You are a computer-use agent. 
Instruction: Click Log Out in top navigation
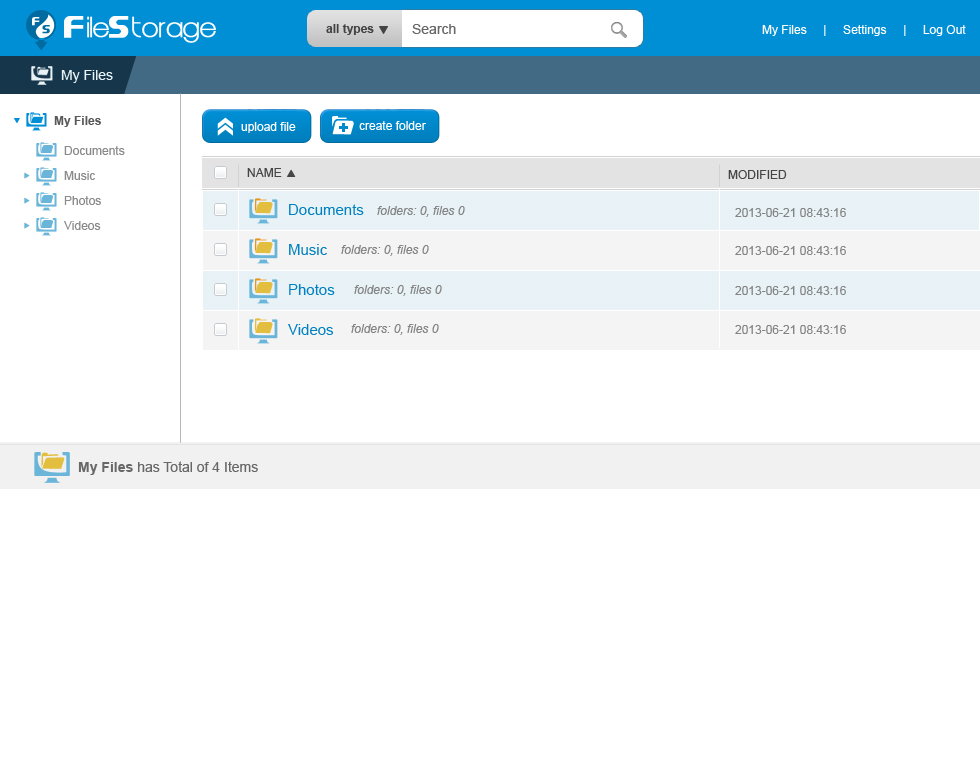(x=944, y=30)
